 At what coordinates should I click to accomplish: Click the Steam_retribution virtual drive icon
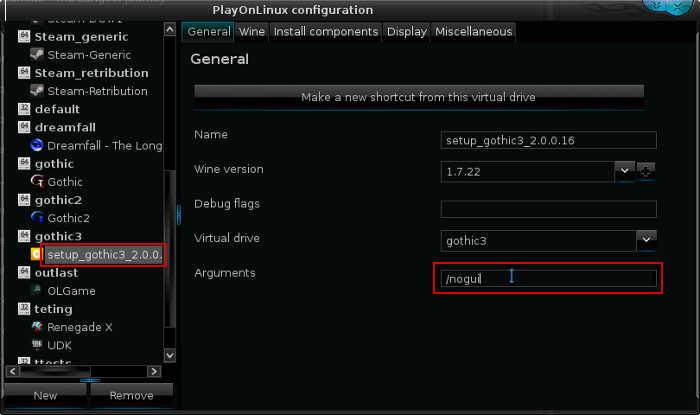[x=24, y=73]
